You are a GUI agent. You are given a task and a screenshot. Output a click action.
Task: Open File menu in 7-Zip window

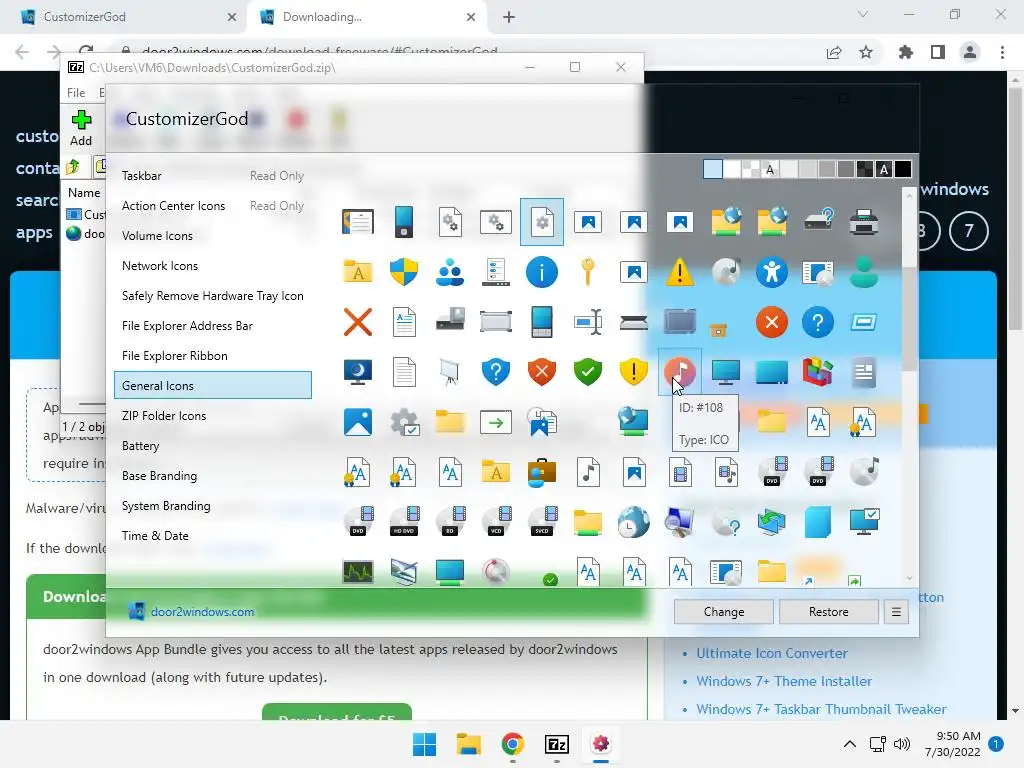(76, 93)
